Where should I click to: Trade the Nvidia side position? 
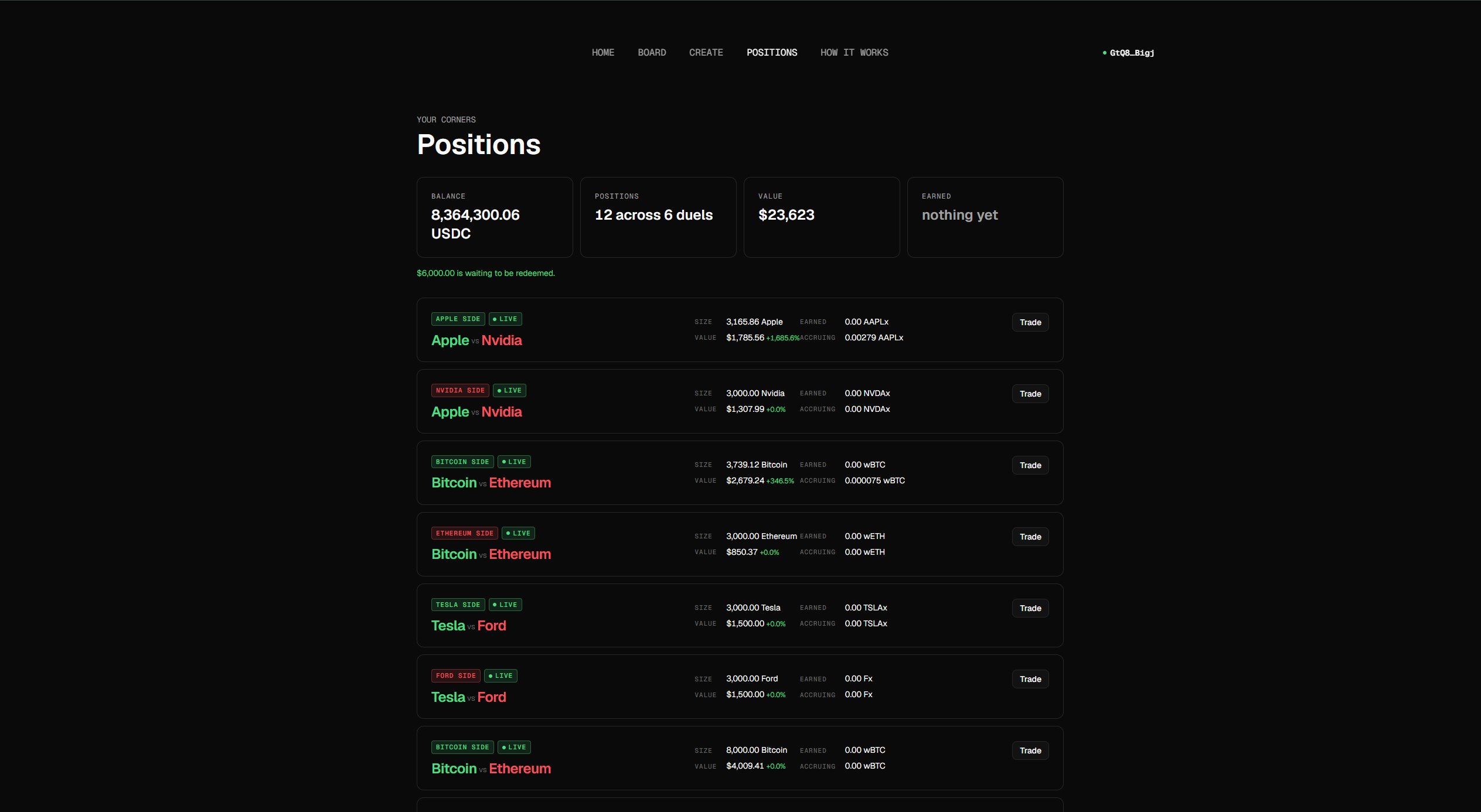(1030, 394)
